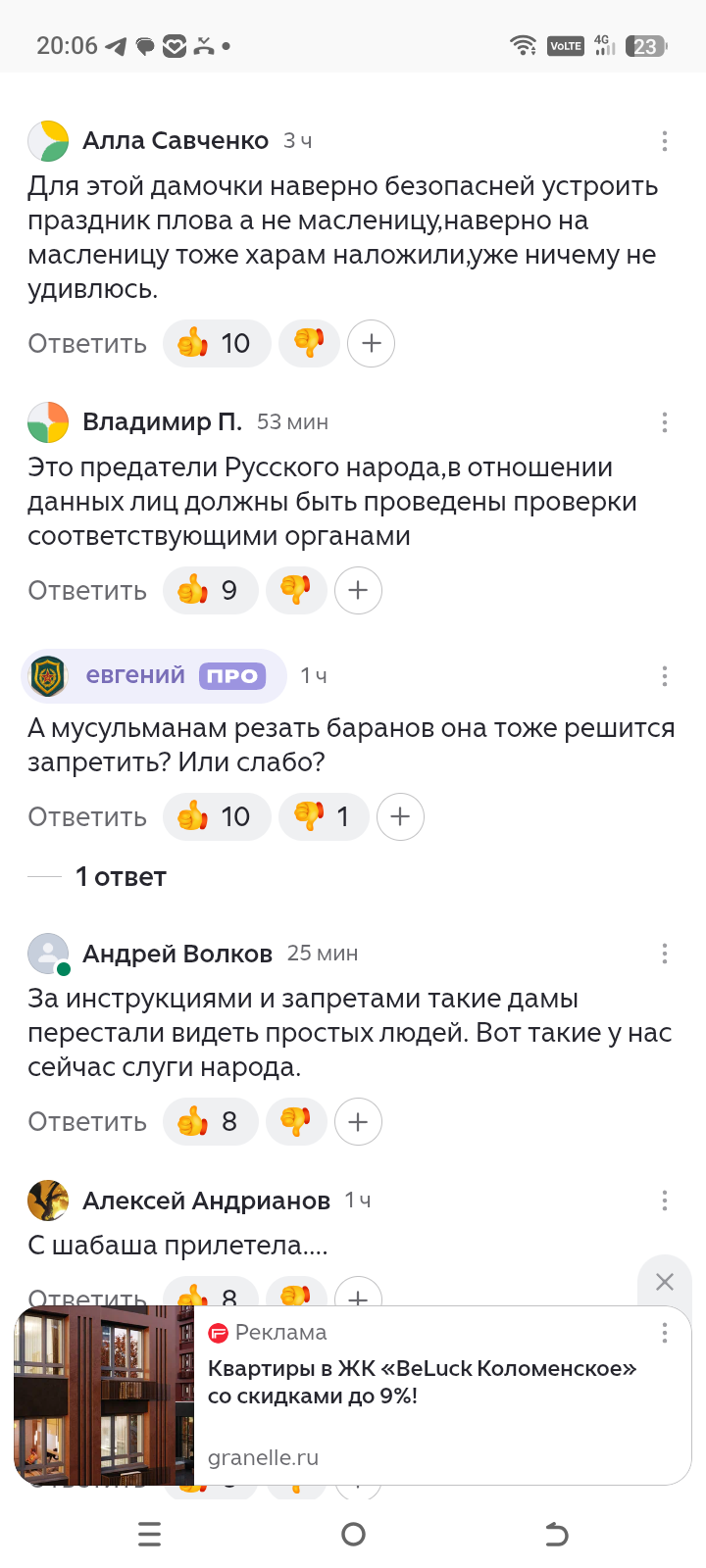Open options menu for Алла Савченко's comment
The width and height of the screenshot is (706, 1568).
665,141
